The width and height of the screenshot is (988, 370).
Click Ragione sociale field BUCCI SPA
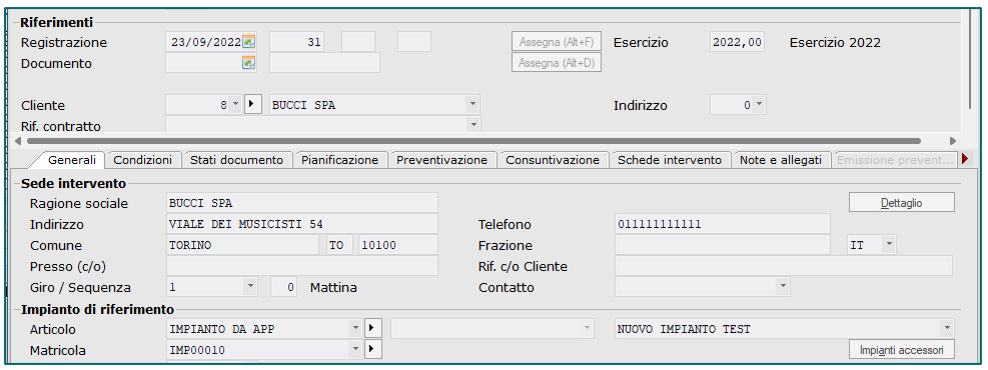point(302,202)
